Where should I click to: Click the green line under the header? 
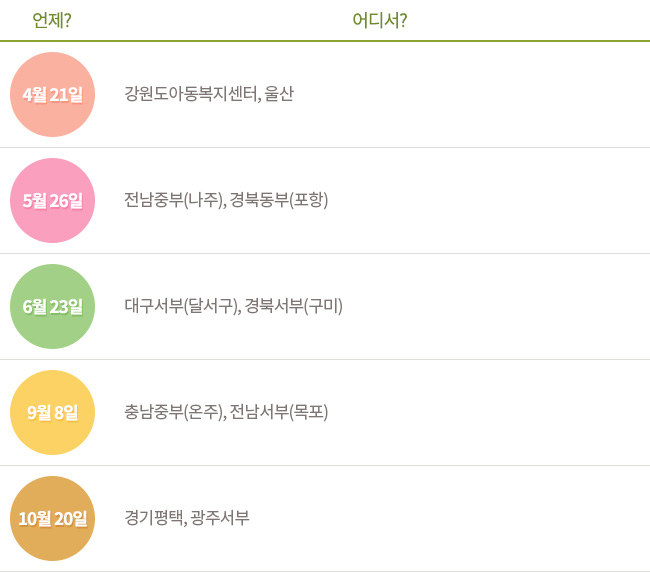(325, 41)
